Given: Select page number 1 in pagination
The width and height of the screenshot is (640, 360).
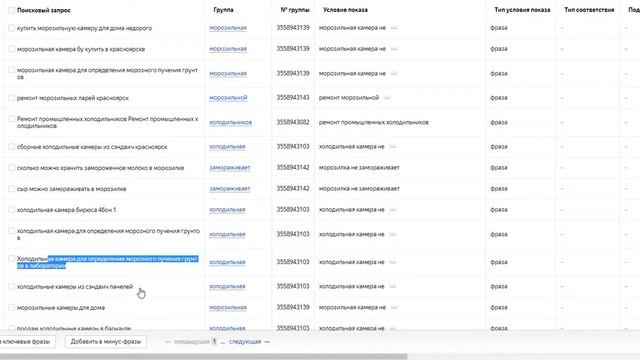Looking at the screenshot, I should 214,342.
